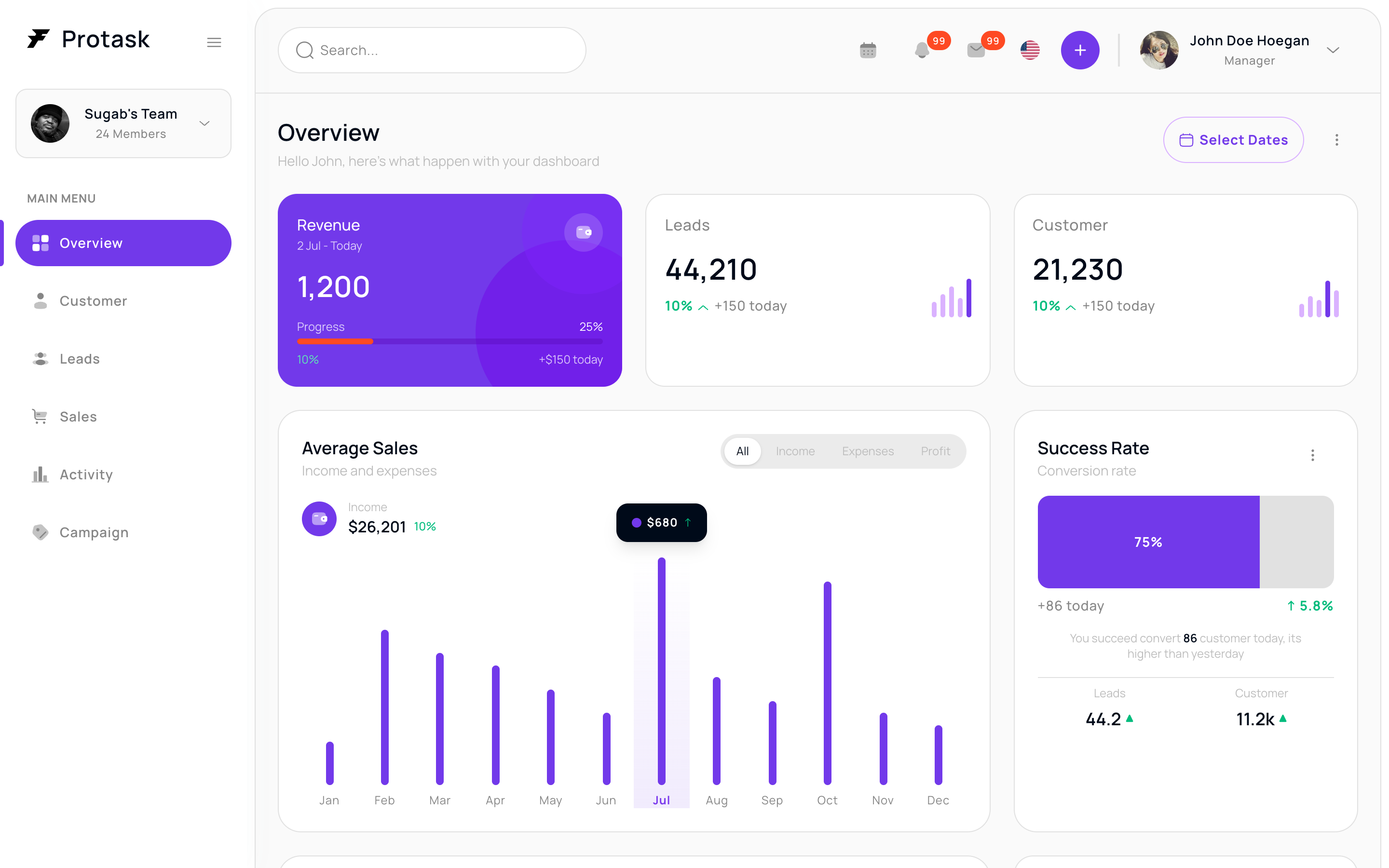
Task: Switch to the Expenses filter tab
Action: 868,451
